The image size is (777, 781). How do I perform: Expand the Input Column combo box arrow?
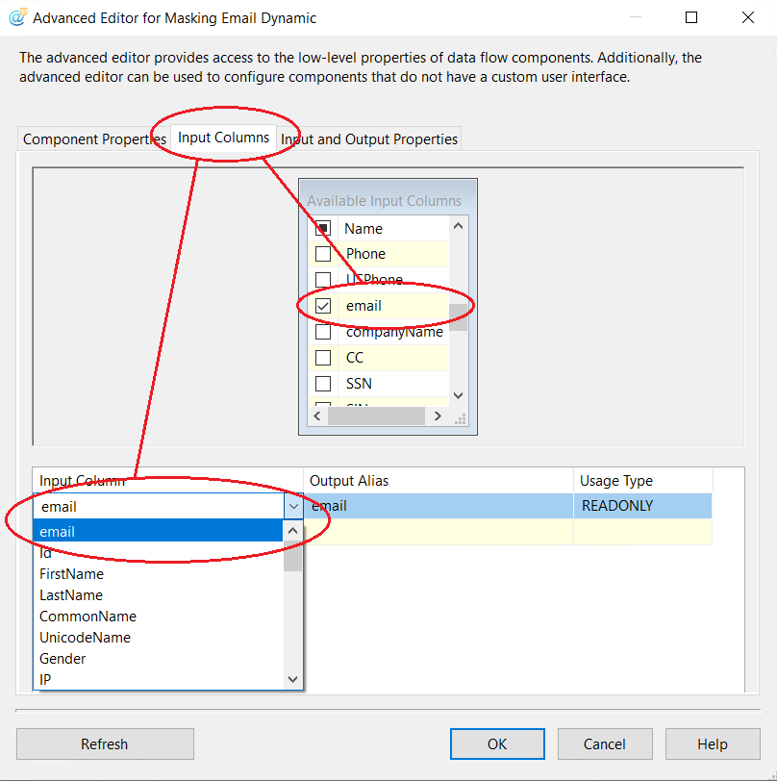(x=293, y=507)
